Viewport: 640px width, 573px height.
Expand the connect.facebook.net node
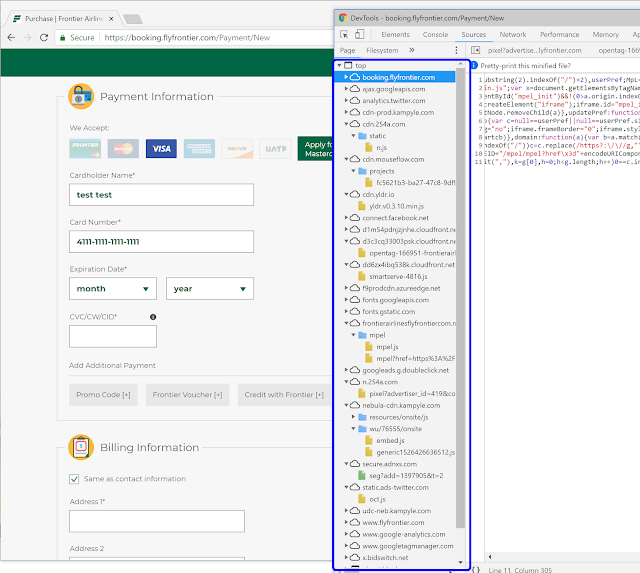[x=346, y=218]
